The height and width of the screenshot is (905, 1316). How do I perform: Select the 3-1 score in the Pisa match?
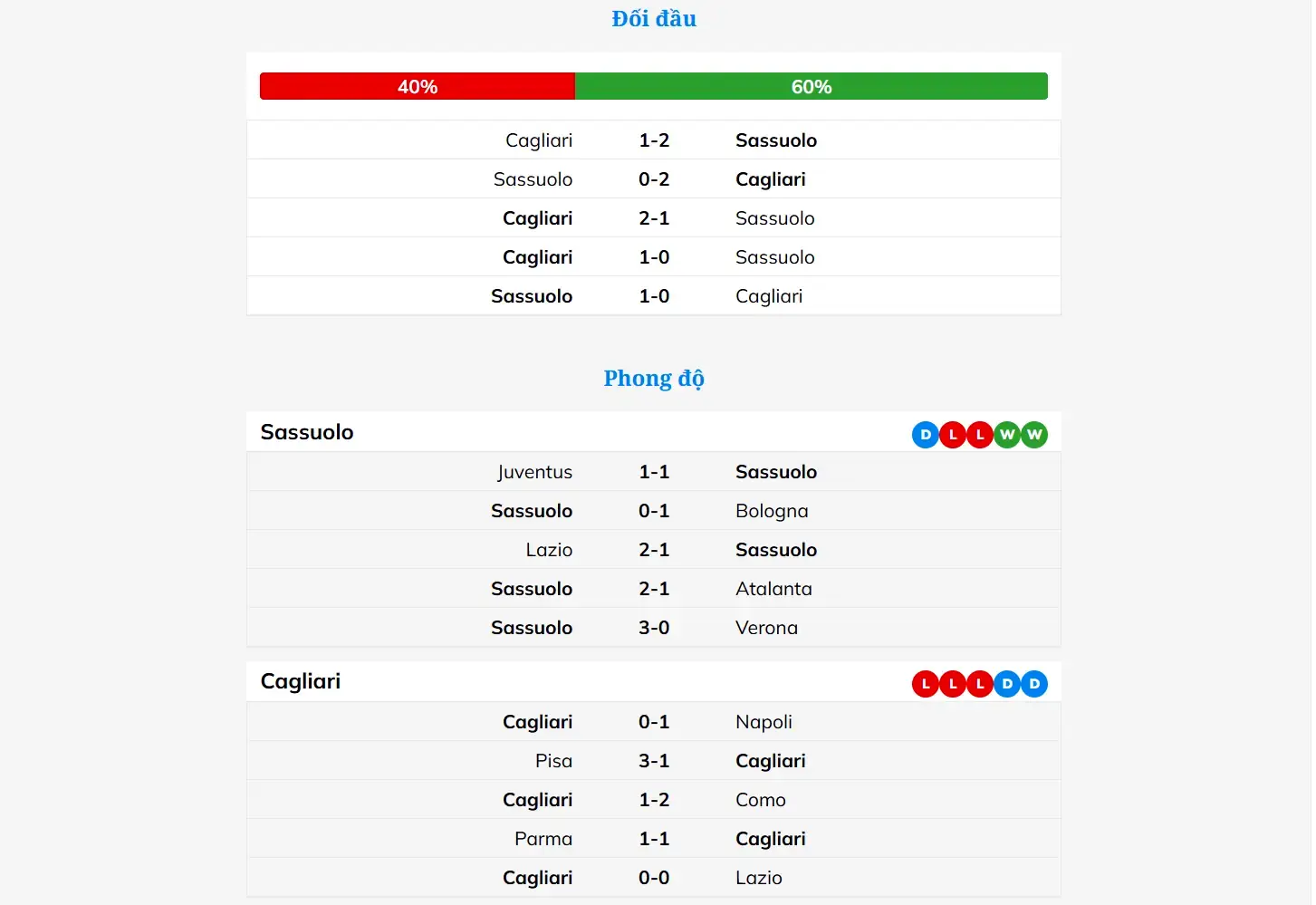[654, 761]
